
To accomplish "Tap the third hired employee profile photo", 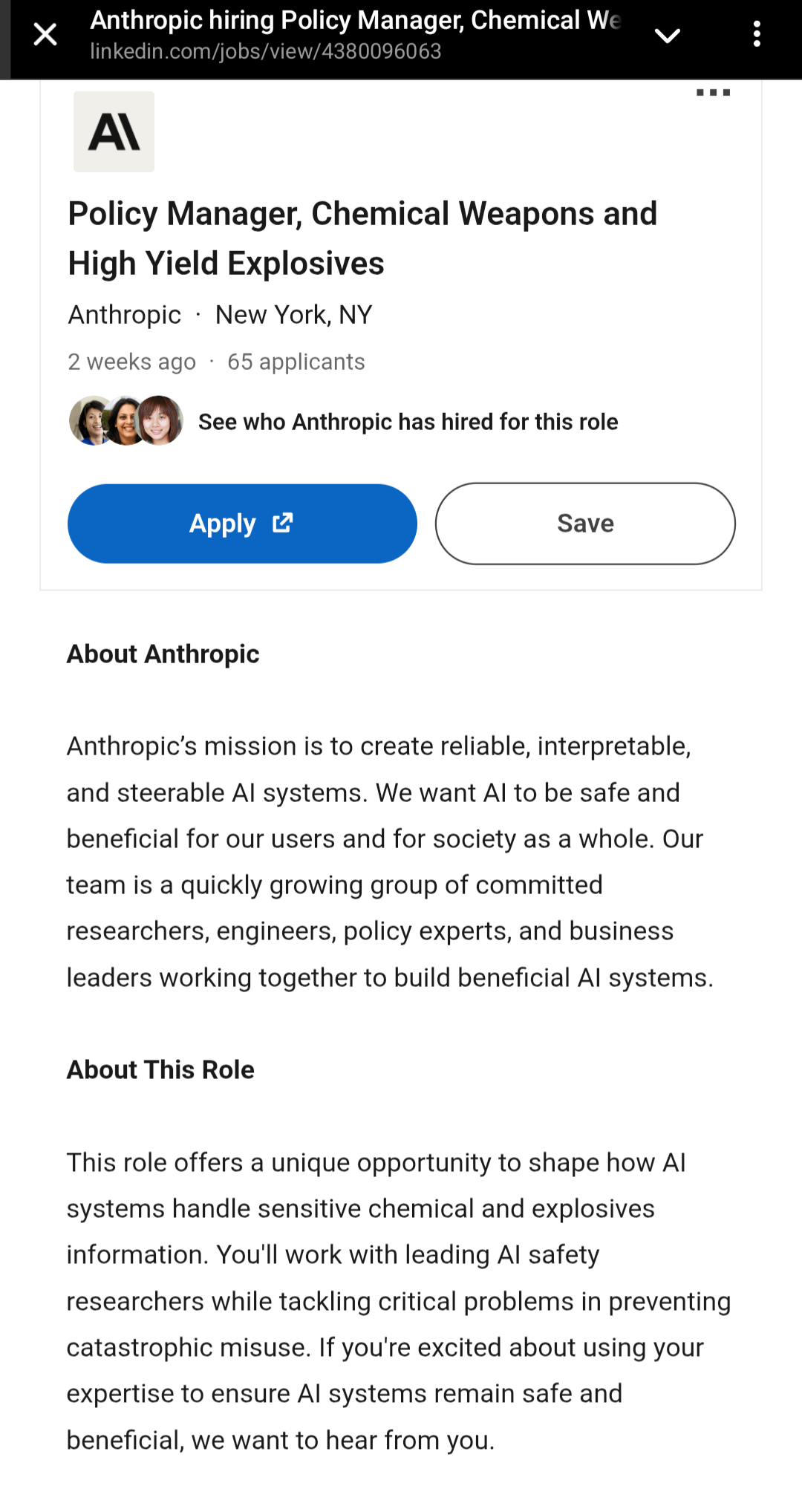I will (160, 421).
